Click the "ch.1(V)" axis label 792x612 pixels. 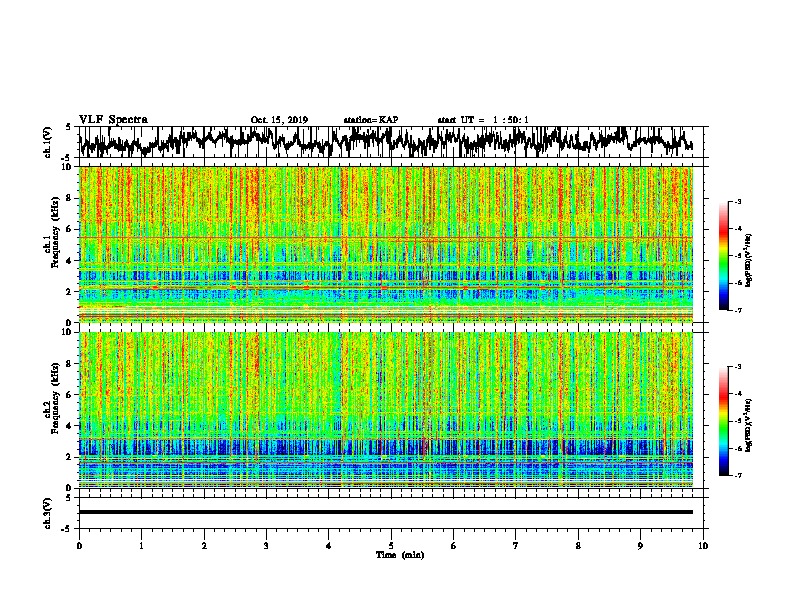[48, 142]
